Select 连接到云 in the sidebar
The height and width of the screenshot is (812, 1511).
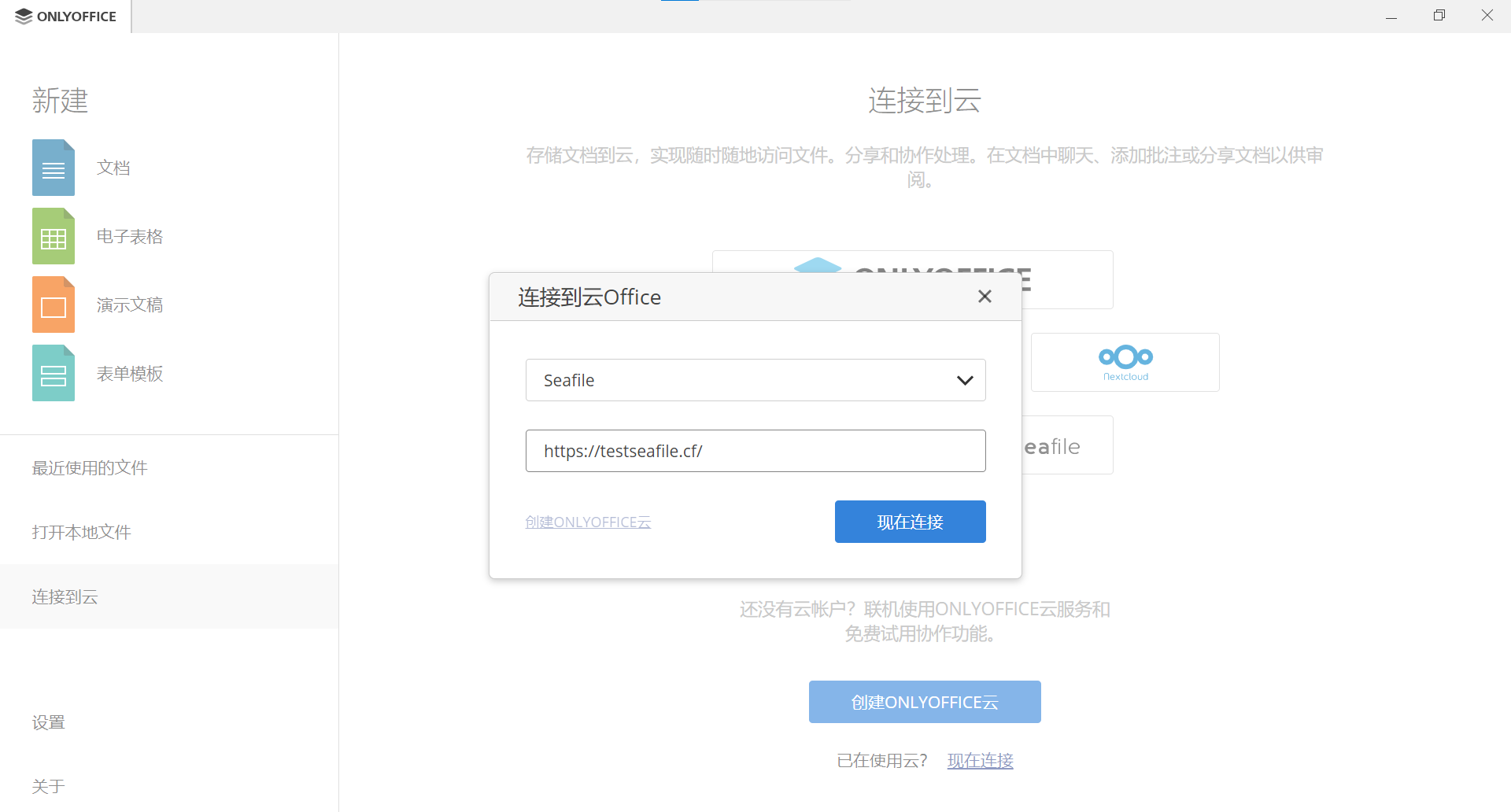pos(169,596)
